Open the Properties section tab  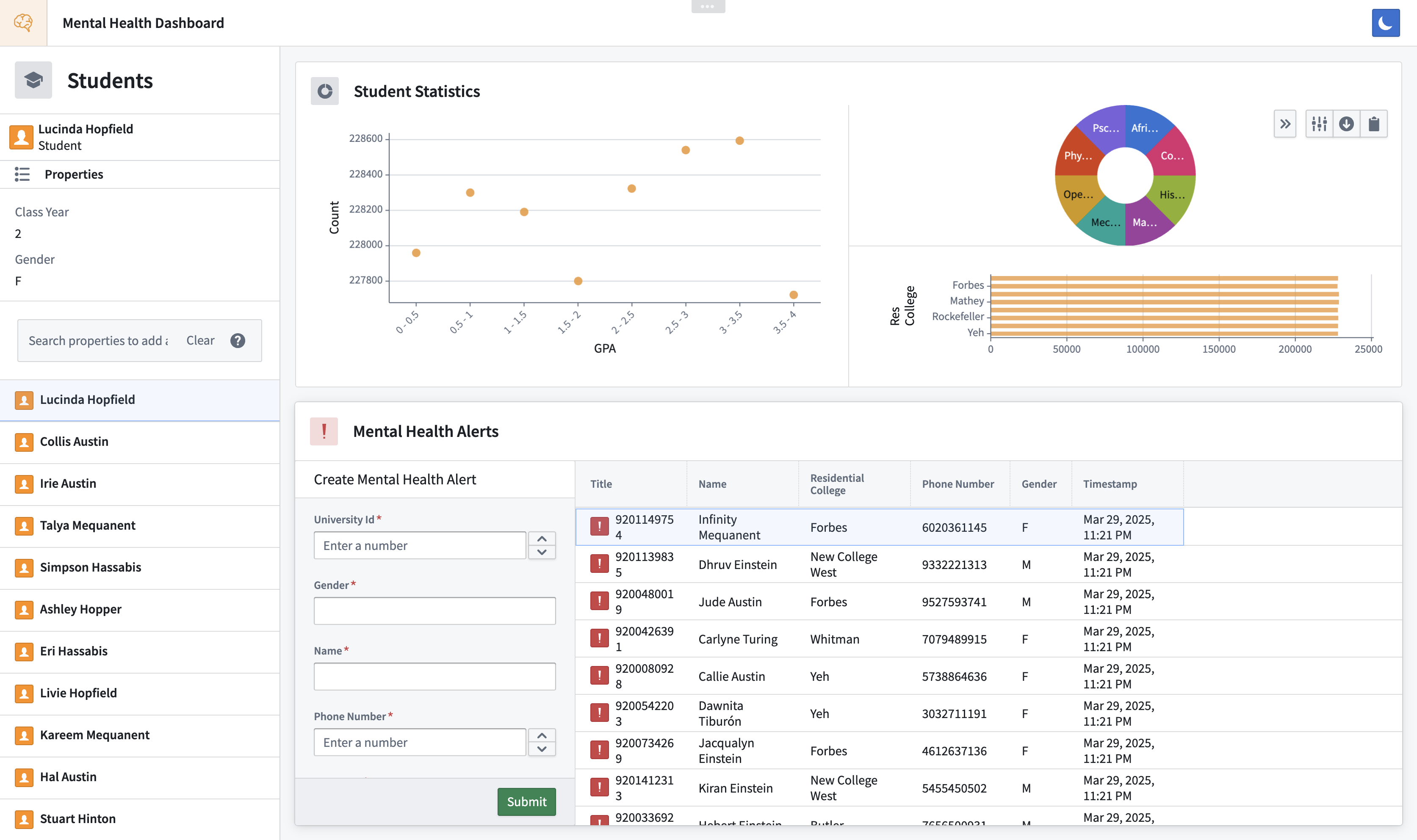tap(74, 174)
